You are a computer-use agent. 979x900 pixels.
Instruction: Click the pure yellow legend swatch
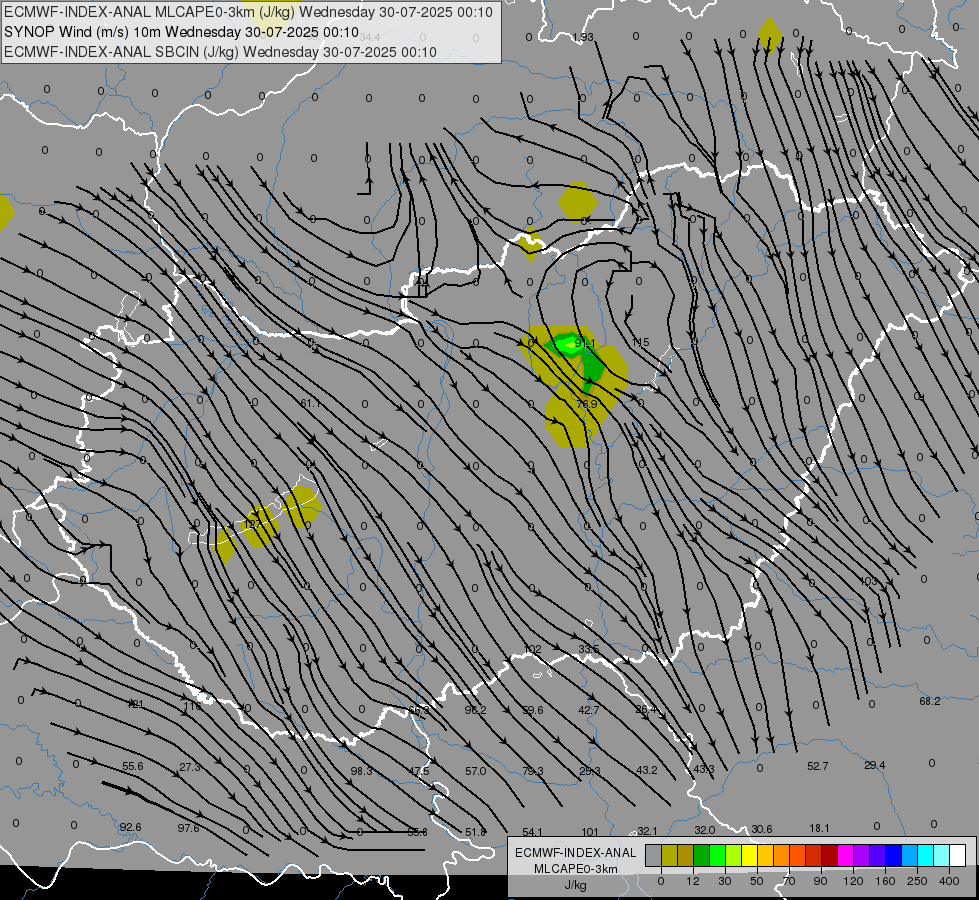click(749, 855)
